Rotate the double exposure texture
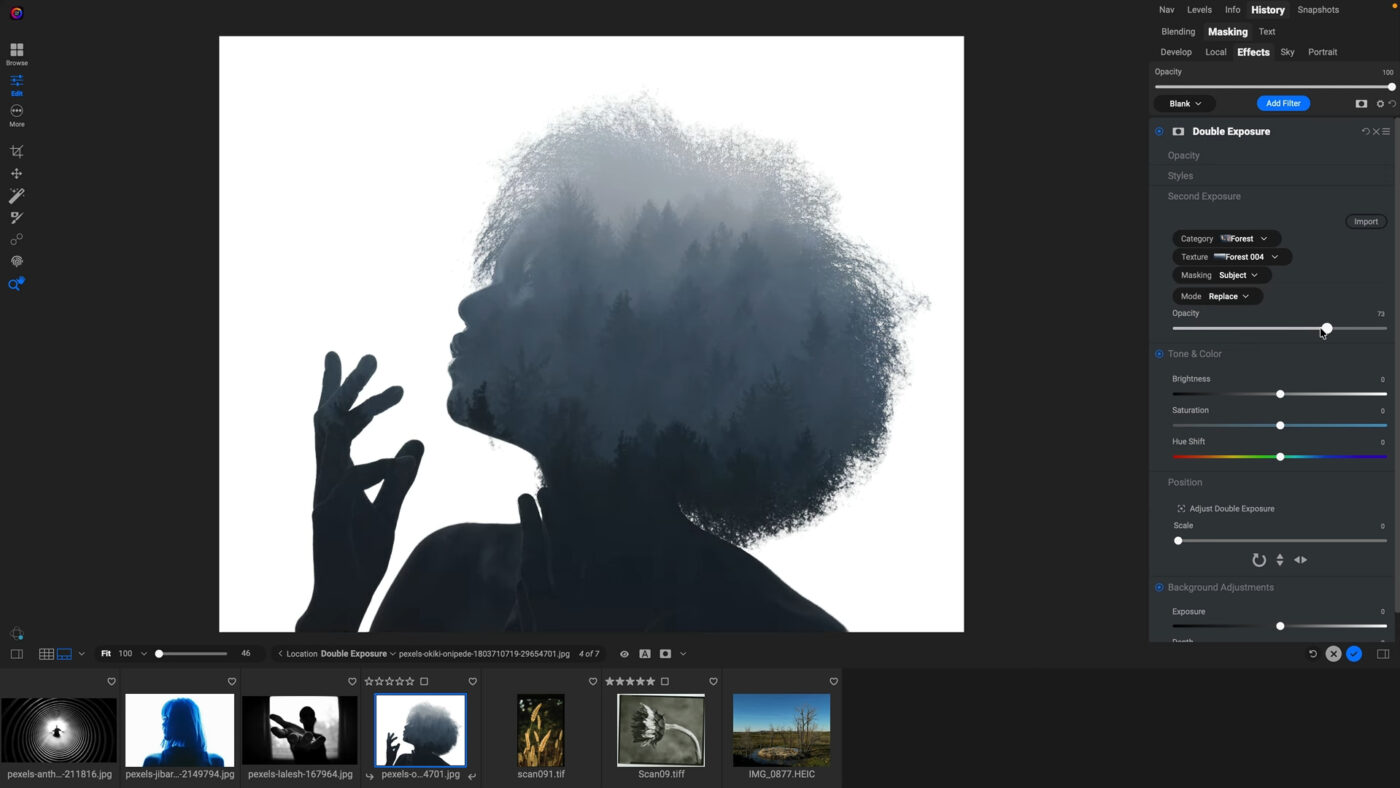The width and height of the screenshot is (1400, 788). pyautogui.click(x=1259, y=560)
